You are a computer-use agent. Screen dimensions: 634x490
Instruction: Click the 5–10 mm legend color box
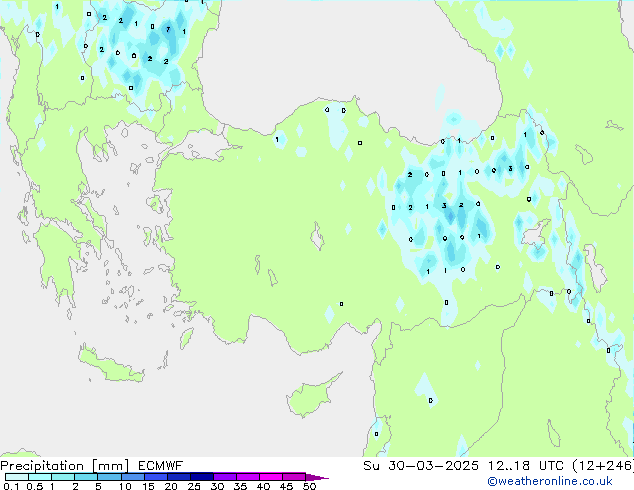[x=109, y=477]
